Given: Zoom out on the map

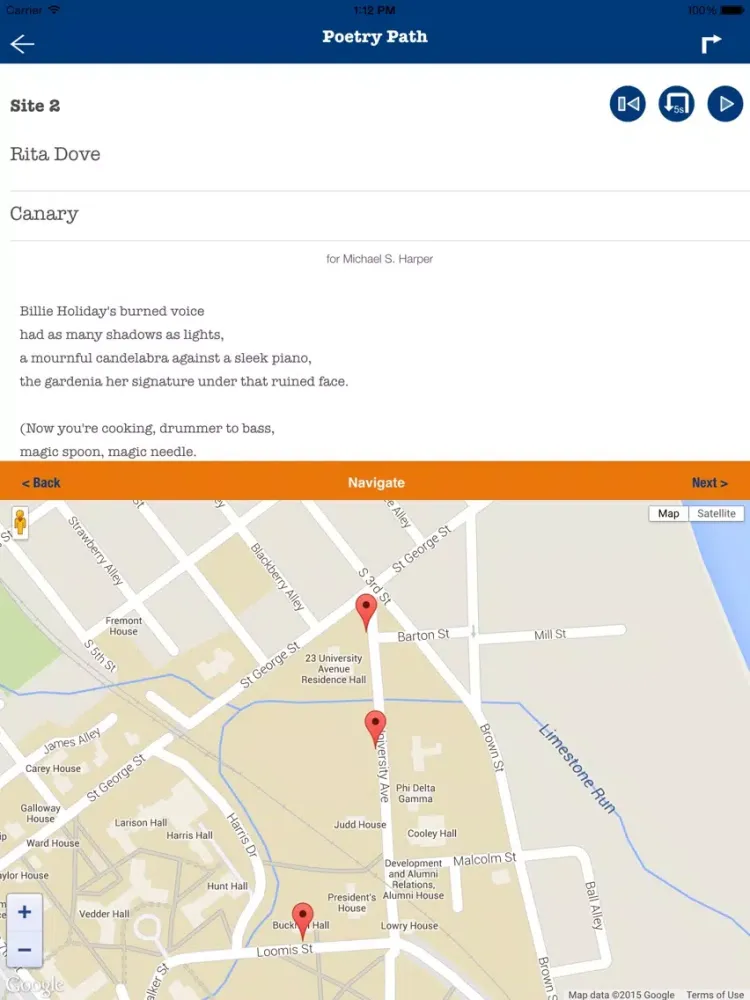Looking at the screenshot, I should click(24, 950).
